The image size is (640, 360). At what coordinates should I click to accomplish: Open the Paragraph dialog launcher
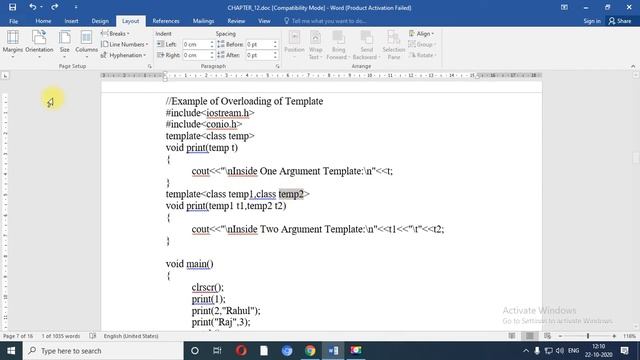(278, 66)
